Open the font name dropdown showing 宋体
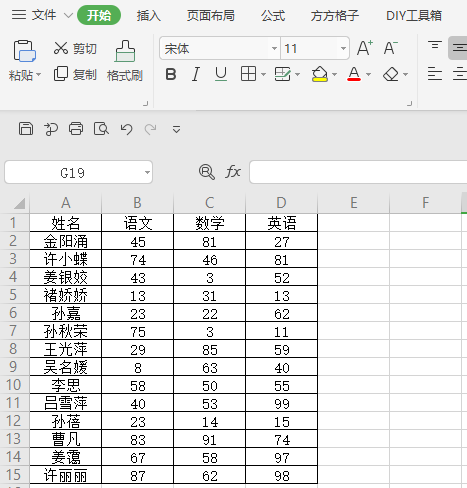The width and height of the screenshot is (467, 488). click(x=274, y=49)
